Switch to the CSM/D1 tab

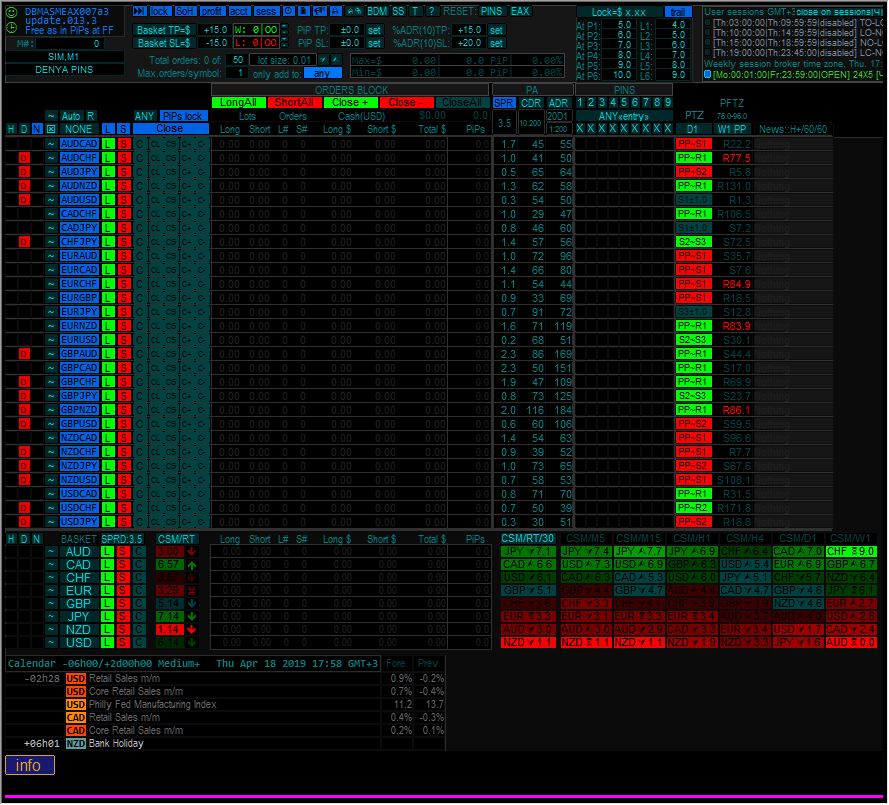pyautogui.click(x=797, y=539)
